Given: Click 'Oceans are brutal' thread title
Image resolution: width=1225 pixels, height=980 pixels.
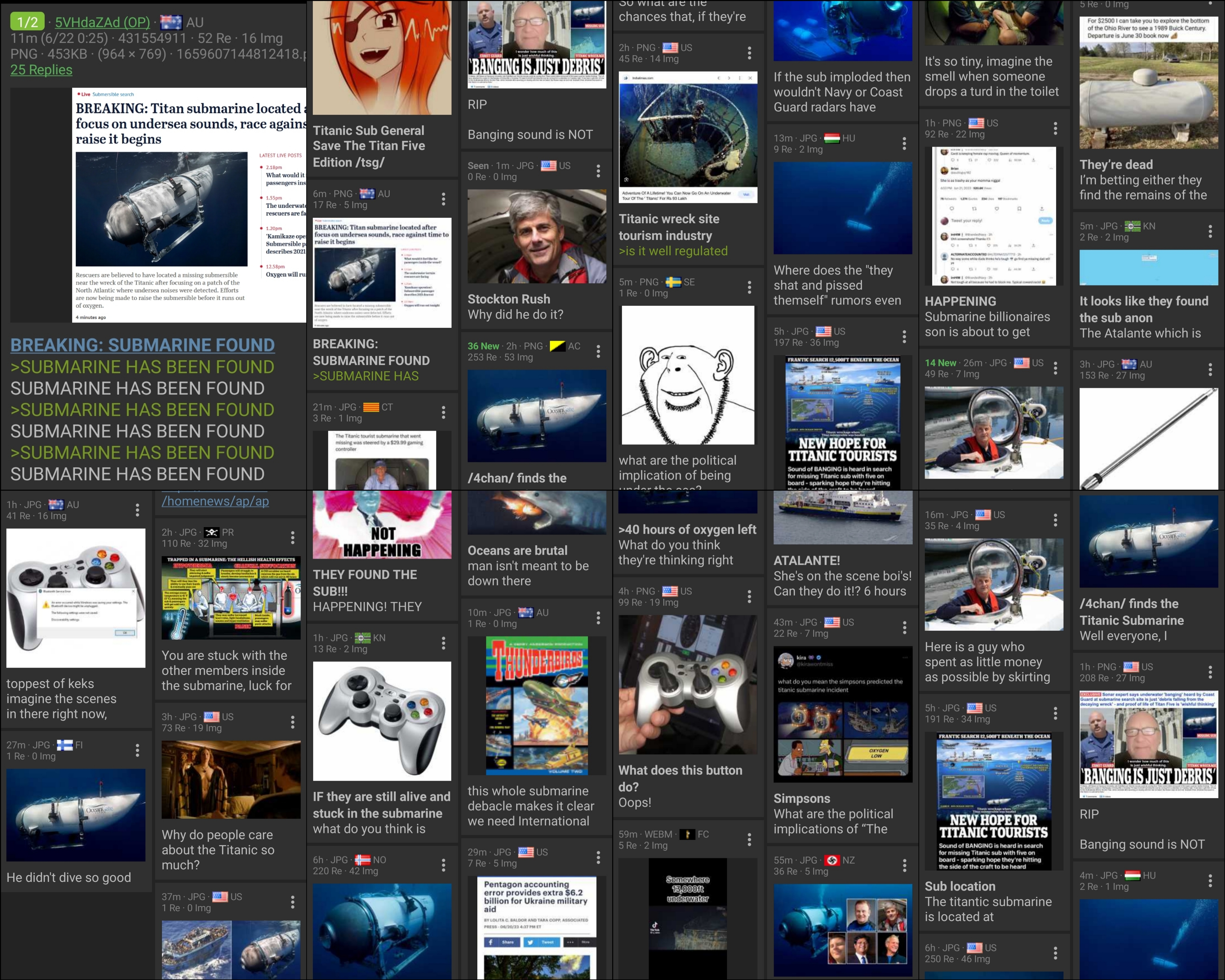Looking at the screenshot, I should tap(517, 550).
